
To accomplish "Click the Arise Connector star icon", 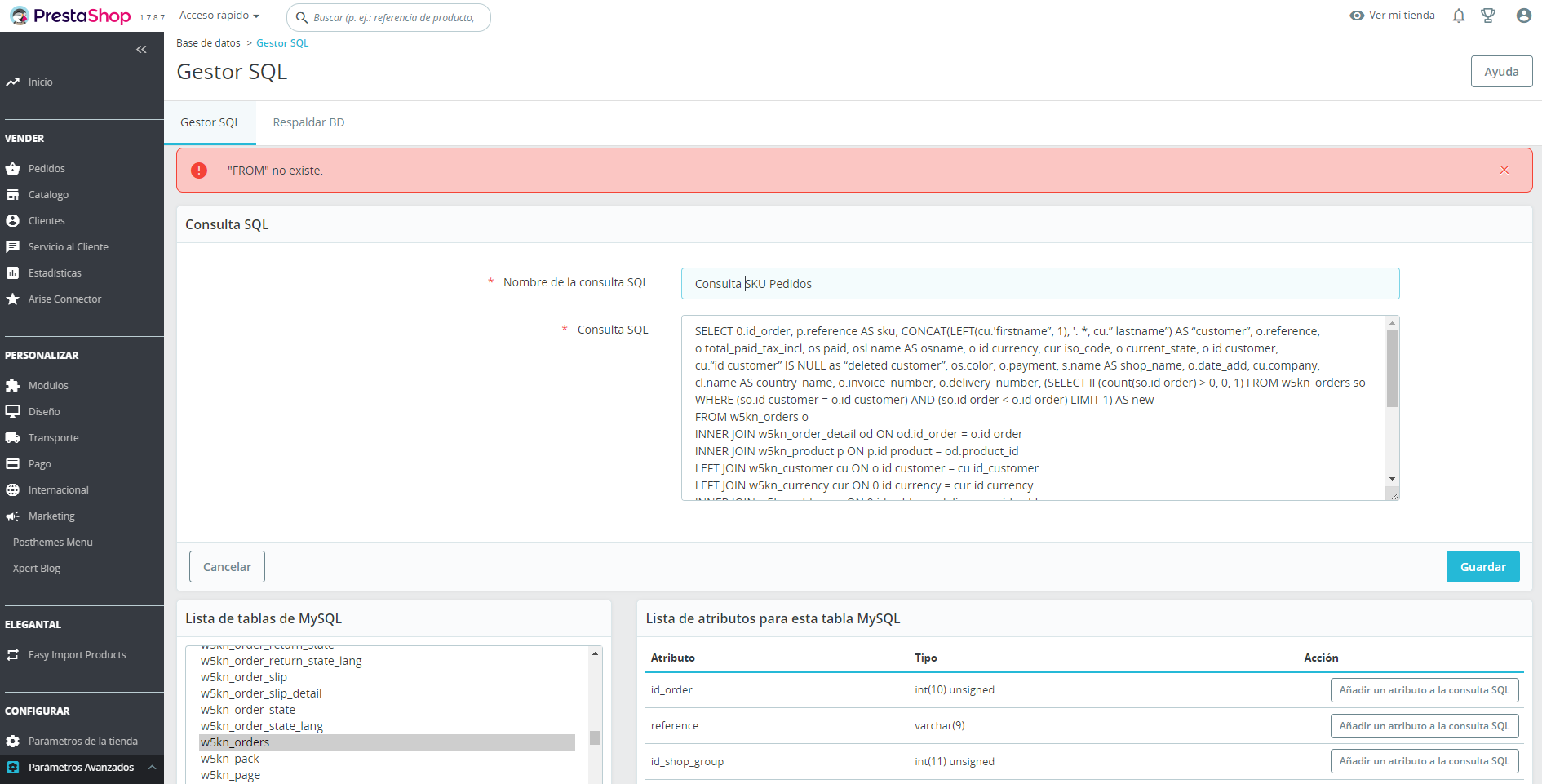I will (x=12, y=299).
